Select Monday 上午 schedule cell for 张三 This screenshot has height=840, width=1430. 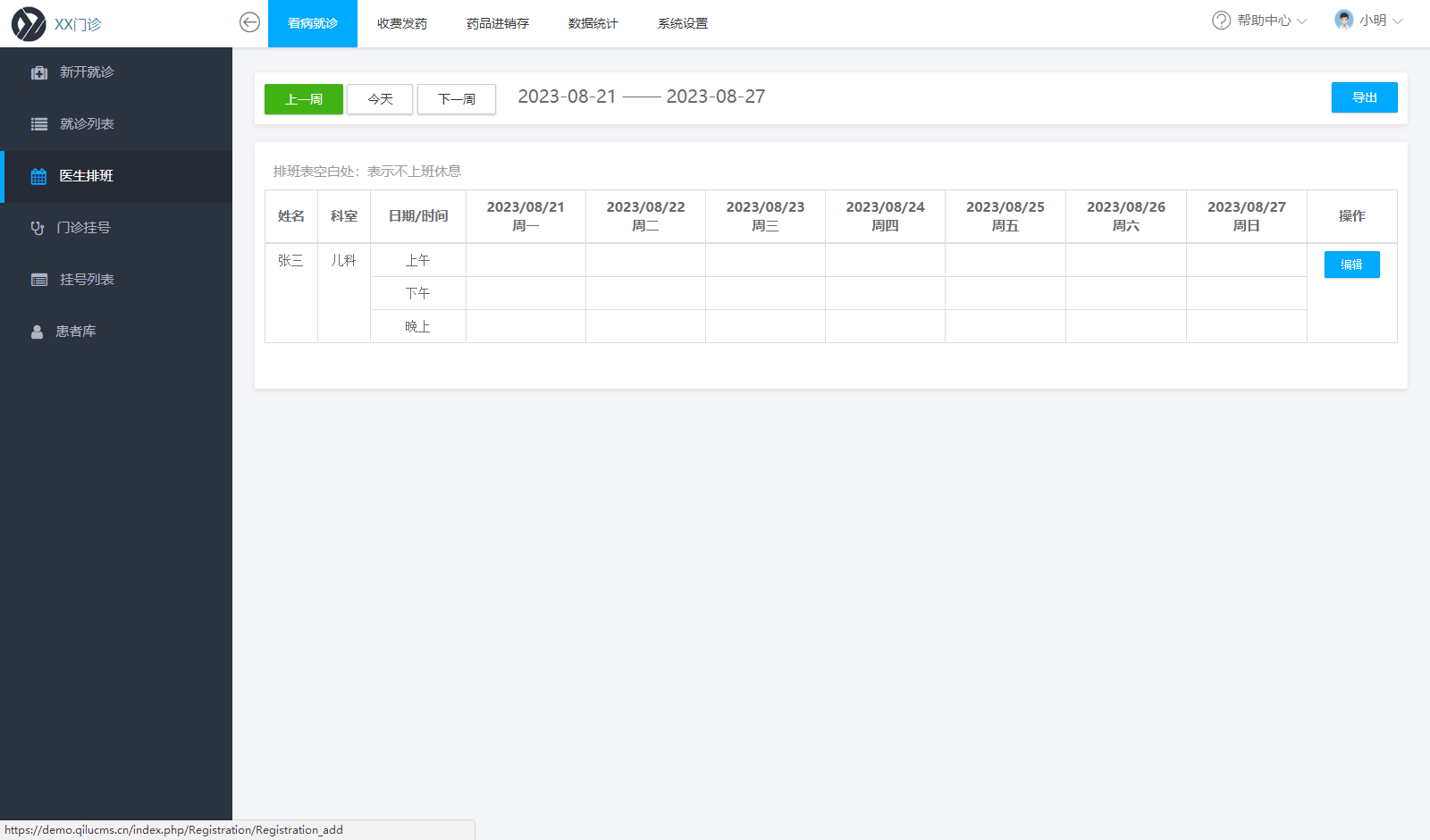click(526, 260)
